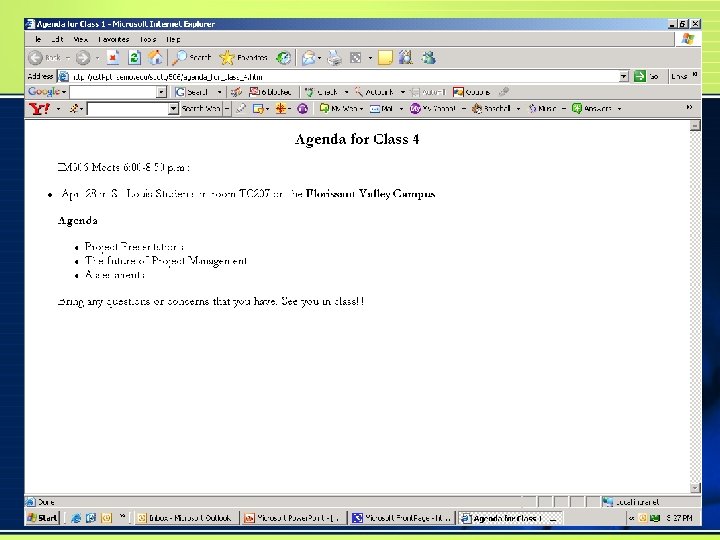
Task: Click the Google Search G button
Action: coord(192,92)
